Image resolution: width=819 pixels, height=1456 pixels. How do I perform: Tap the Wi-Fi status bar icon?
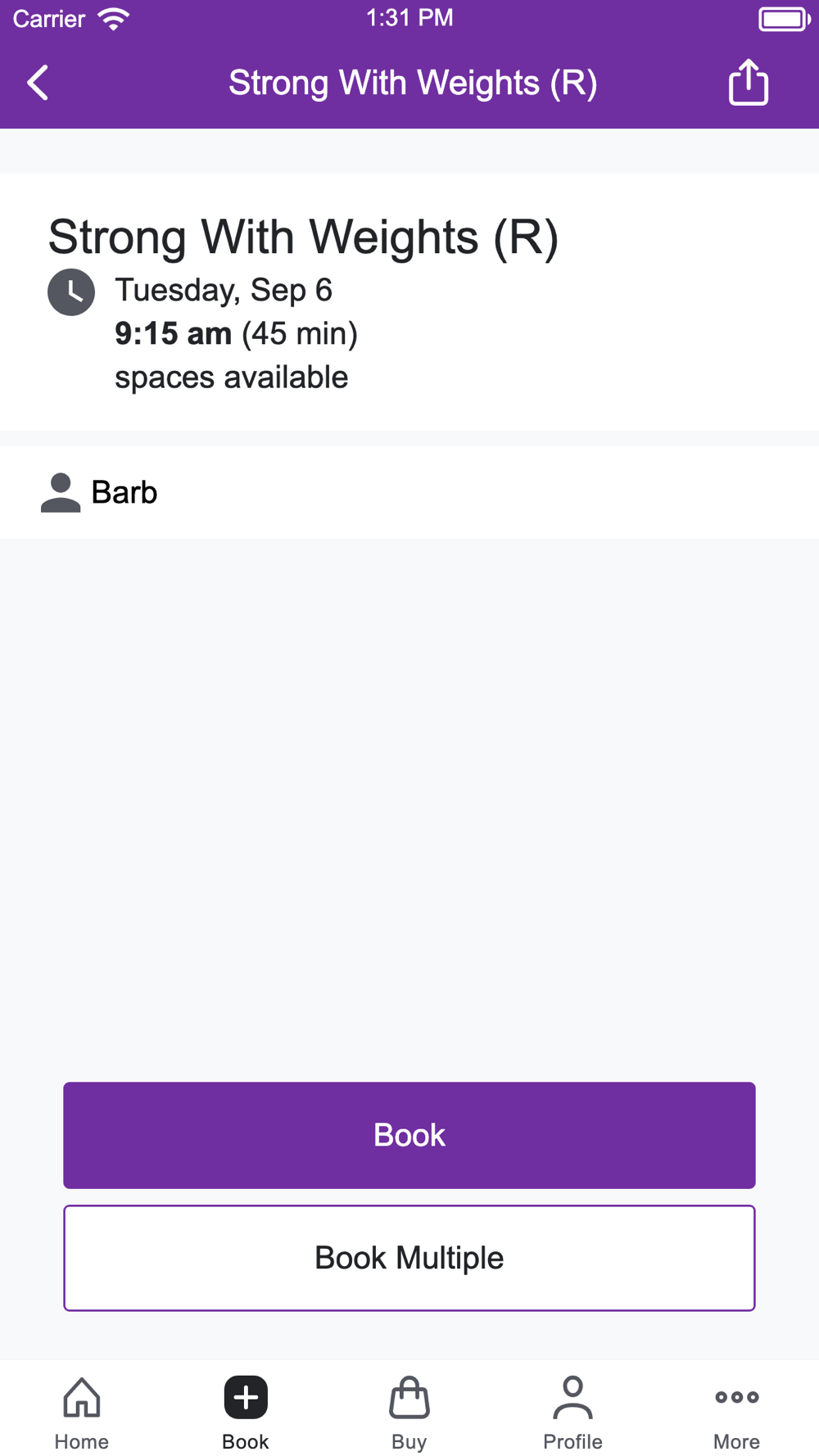pyautogui.click(x=114, y=19)
